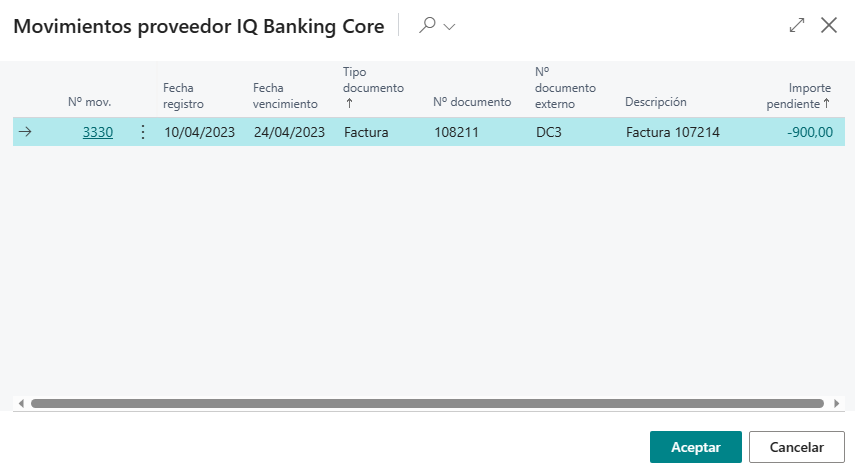Click the horizontal scrollbar right arrow
855x475 pixels.
tap(836, 404)
